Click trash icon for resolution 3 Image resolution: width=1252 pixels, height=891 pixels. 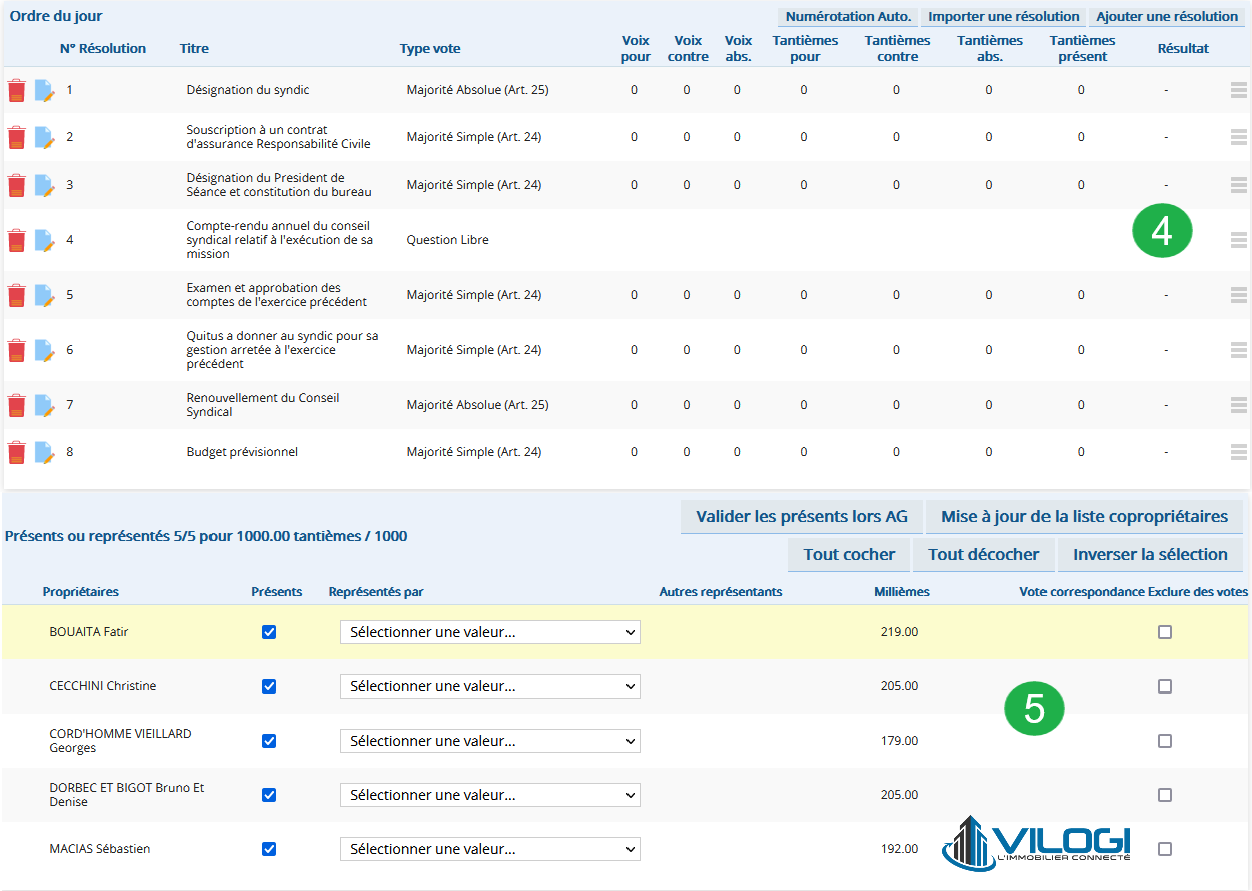[17, 185]
